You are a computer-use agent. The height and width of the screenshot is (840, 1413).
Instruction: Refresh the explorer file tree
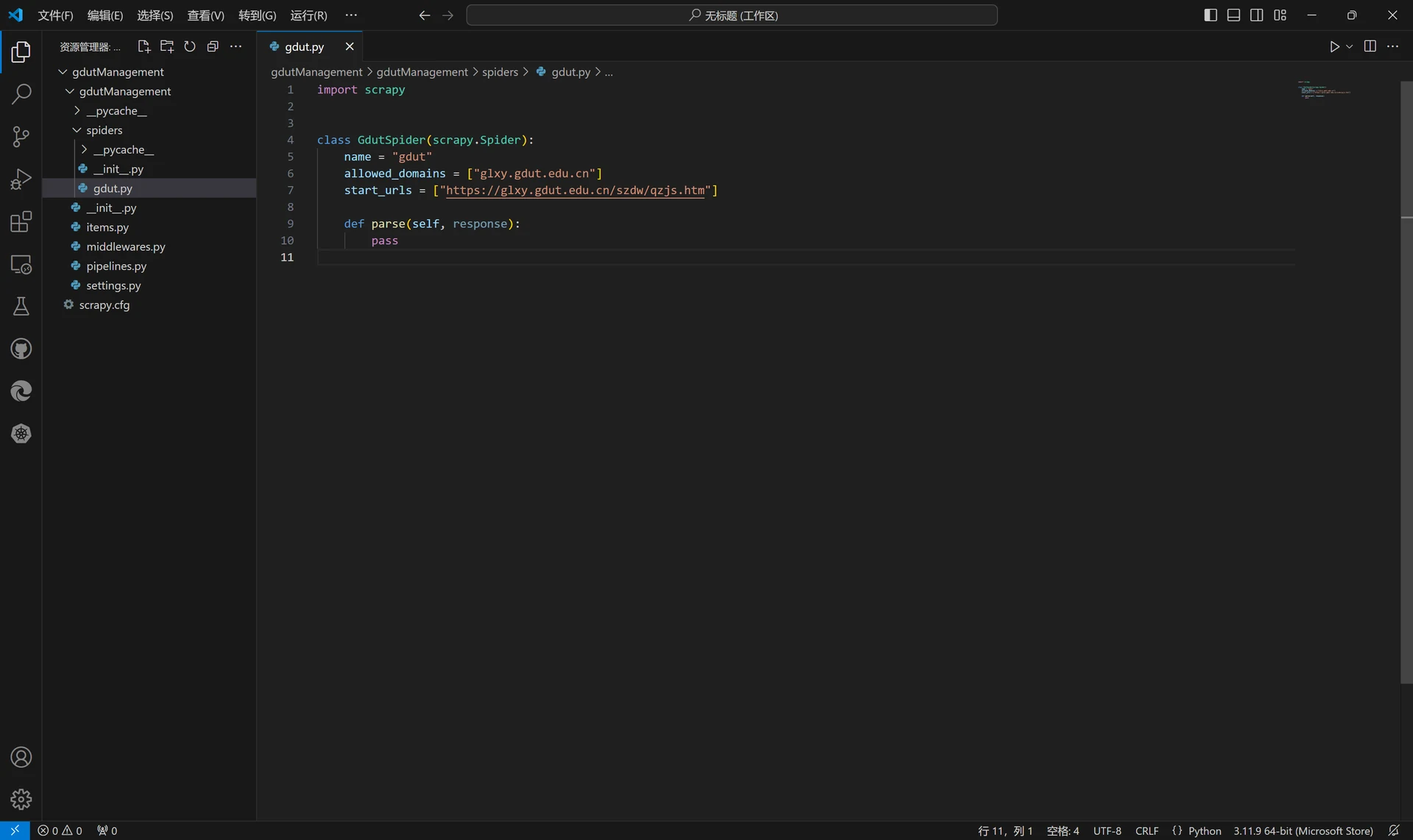pyautogui.click(x=190, y=46)
